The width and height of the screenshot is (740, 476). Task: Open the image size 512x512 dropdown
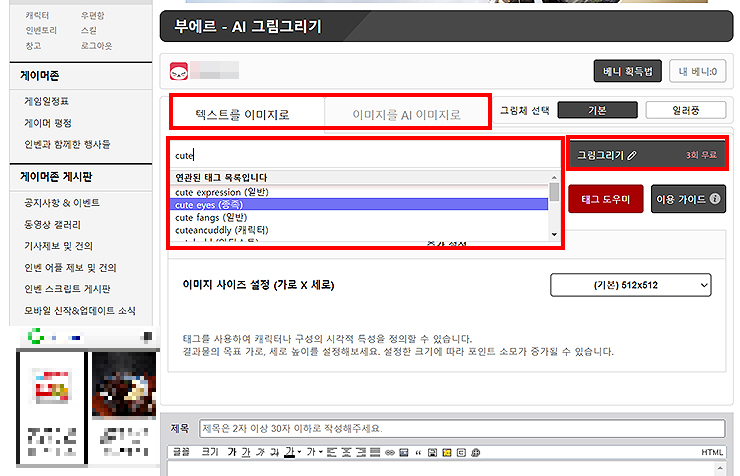point(631,285)
